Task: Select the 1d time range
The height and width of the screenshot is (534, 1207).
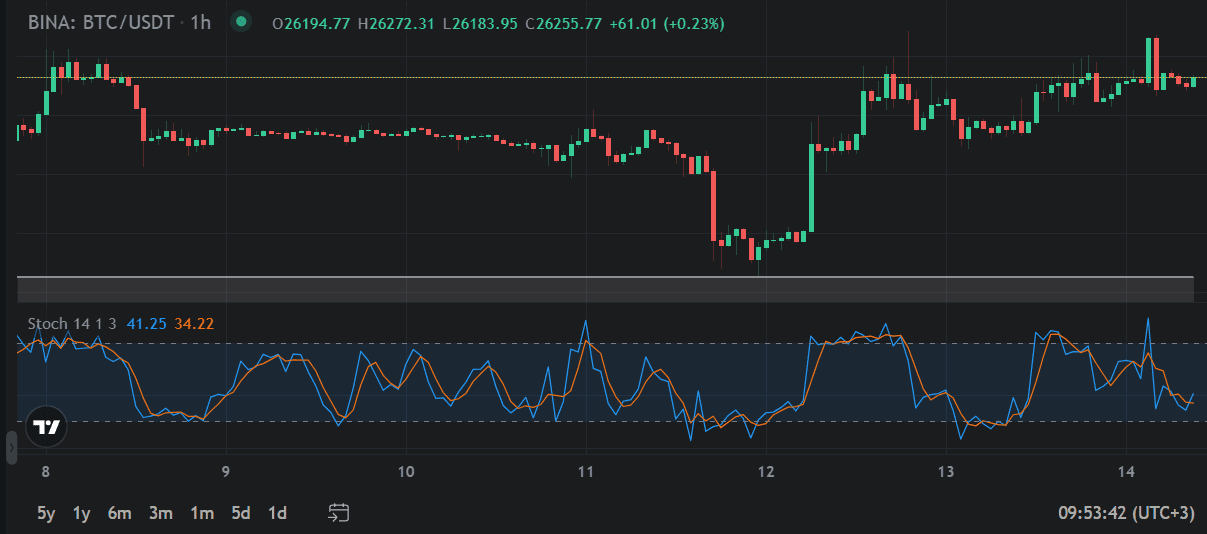Action: (277, 513)
